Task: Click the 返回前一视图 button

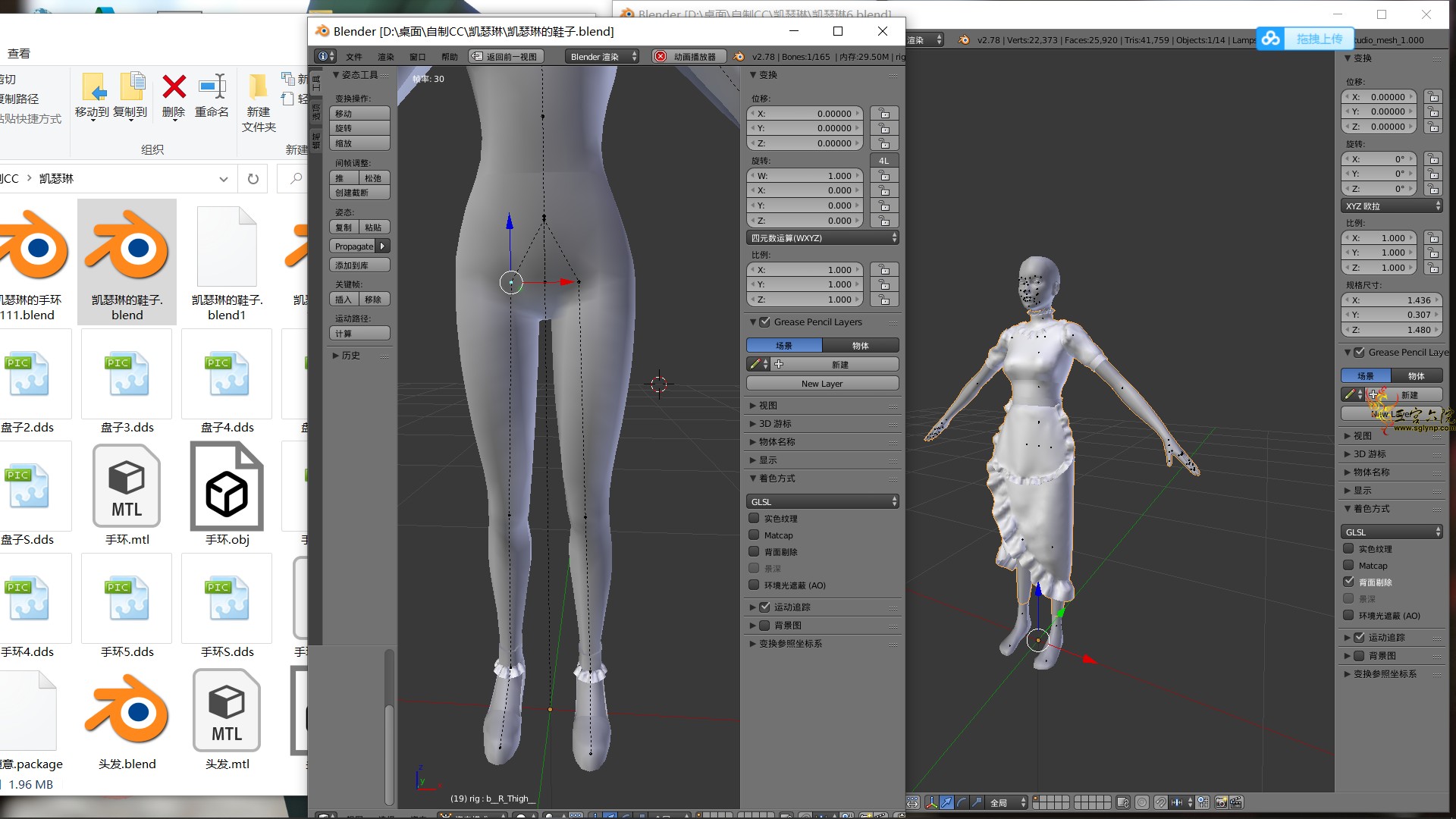Action: pyautogui.click(x=506, y=56)
